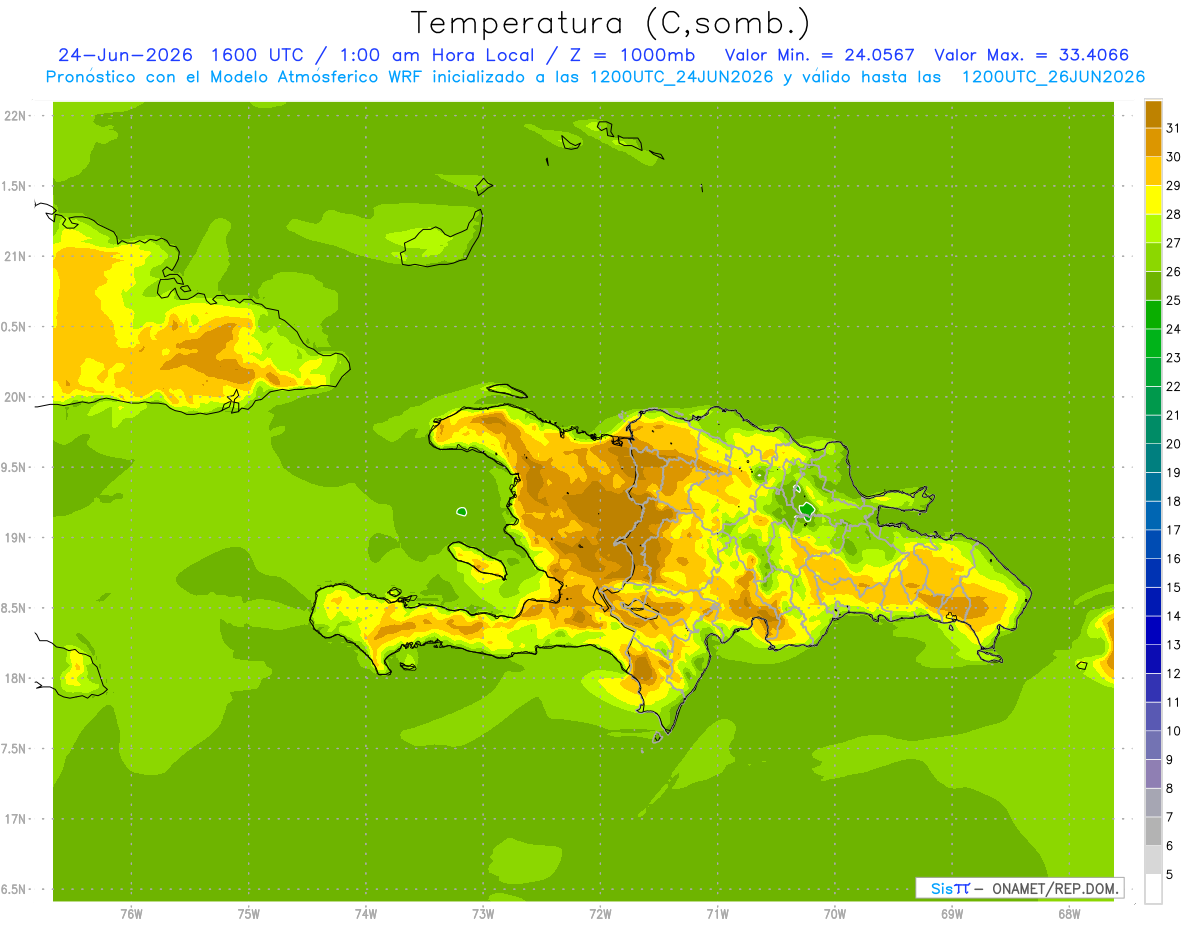Image resolution: width=1200 pixels, height=927 pixels.
Task: Click the "69W" longitude axis label
Action: click(952, 914)
